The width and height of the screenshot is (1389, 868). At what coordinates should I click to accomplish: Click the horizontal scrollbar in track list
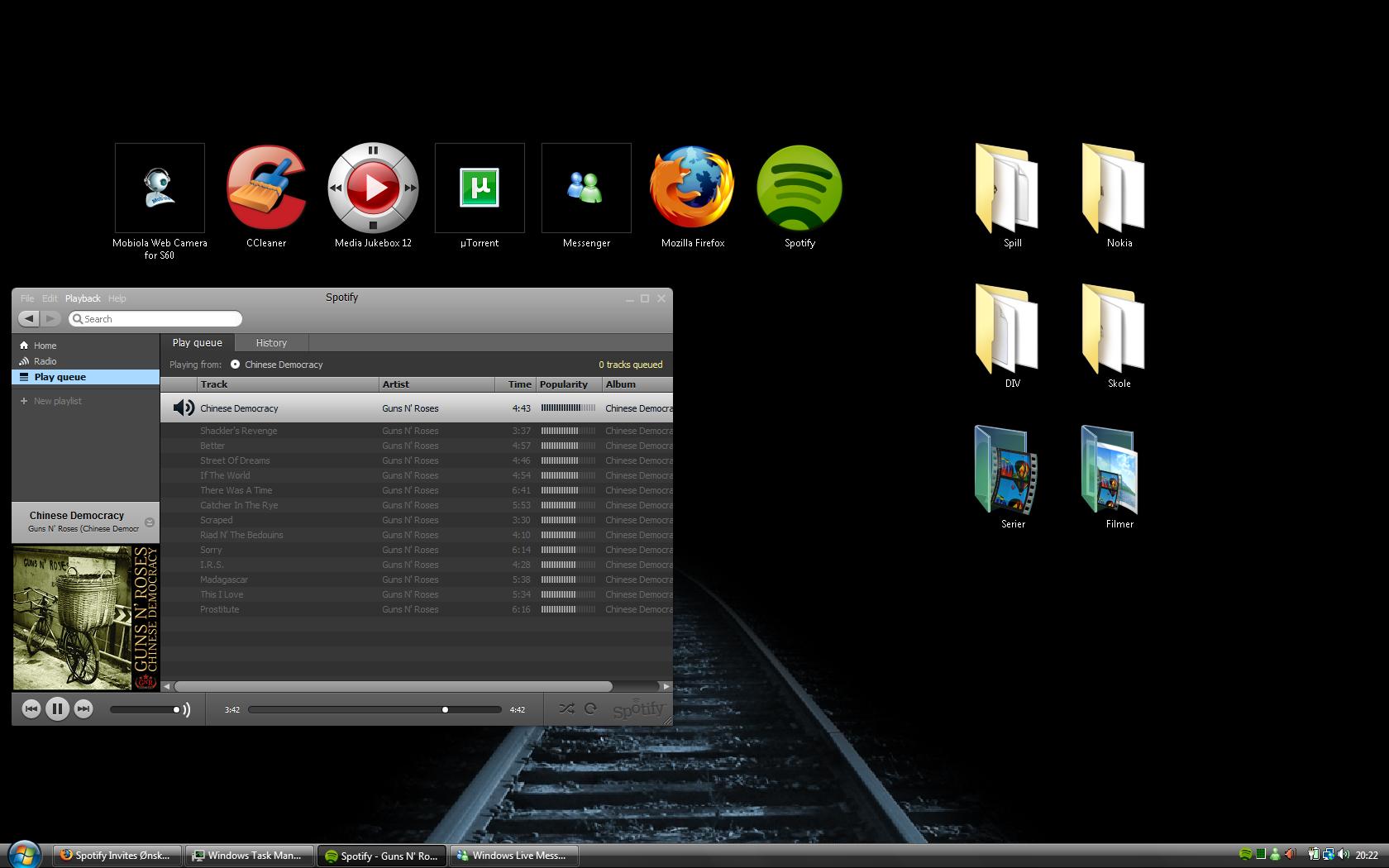(394, 686)
